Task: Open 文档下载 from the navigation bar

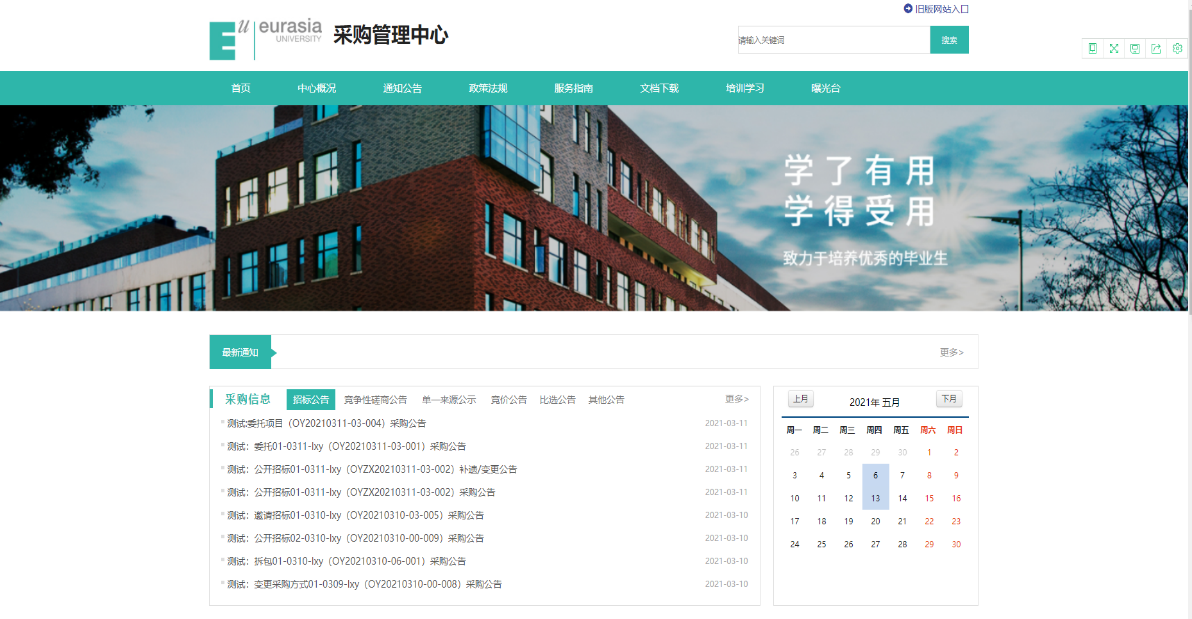Action: point(659,88)
